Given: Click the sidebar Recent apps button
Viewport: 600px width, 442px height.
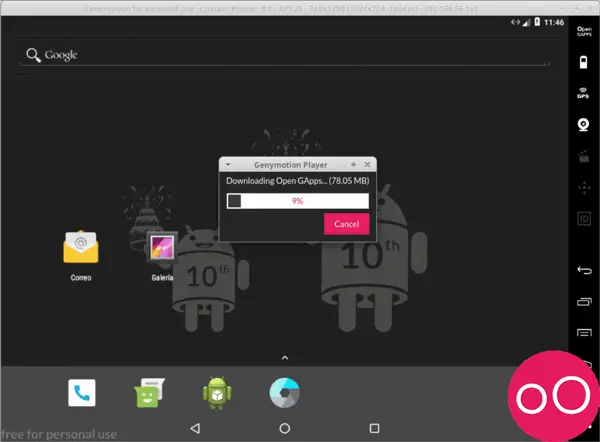Looking at the screenshot, I should point(584,302).
